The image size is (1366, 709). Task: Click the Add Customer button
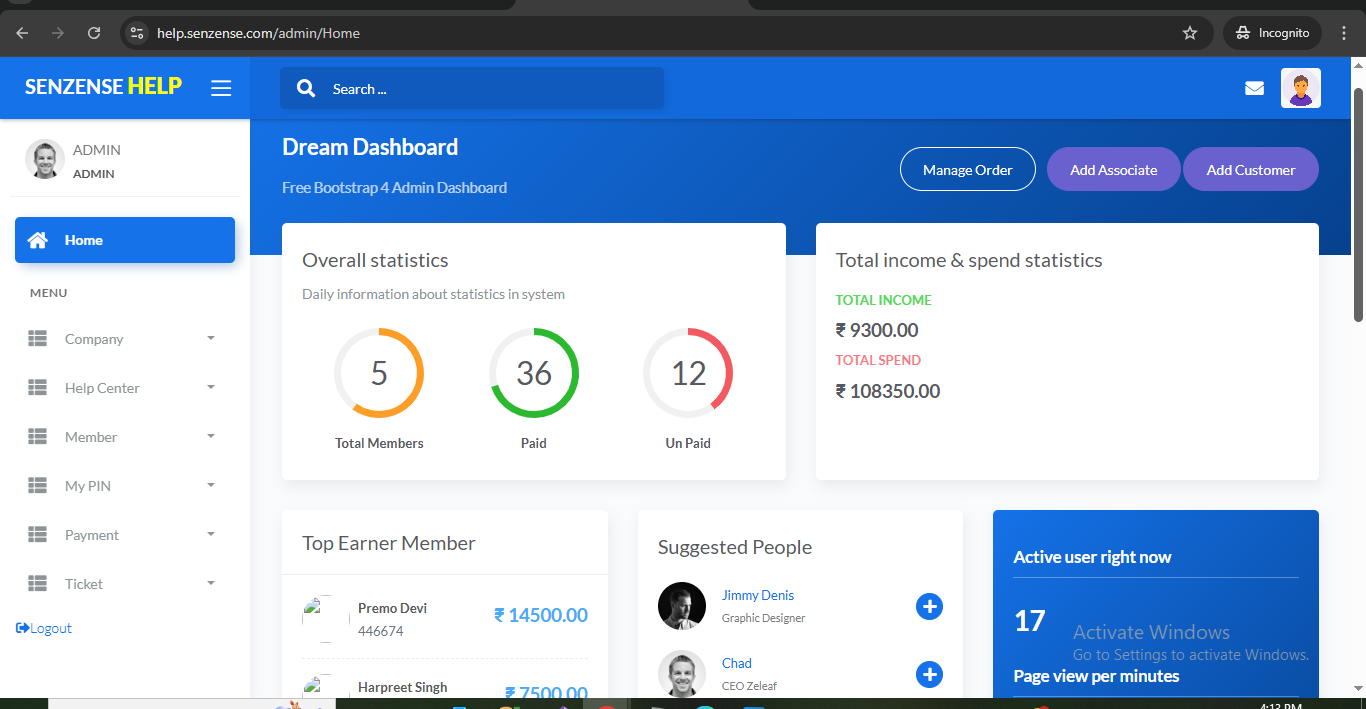1251,169
